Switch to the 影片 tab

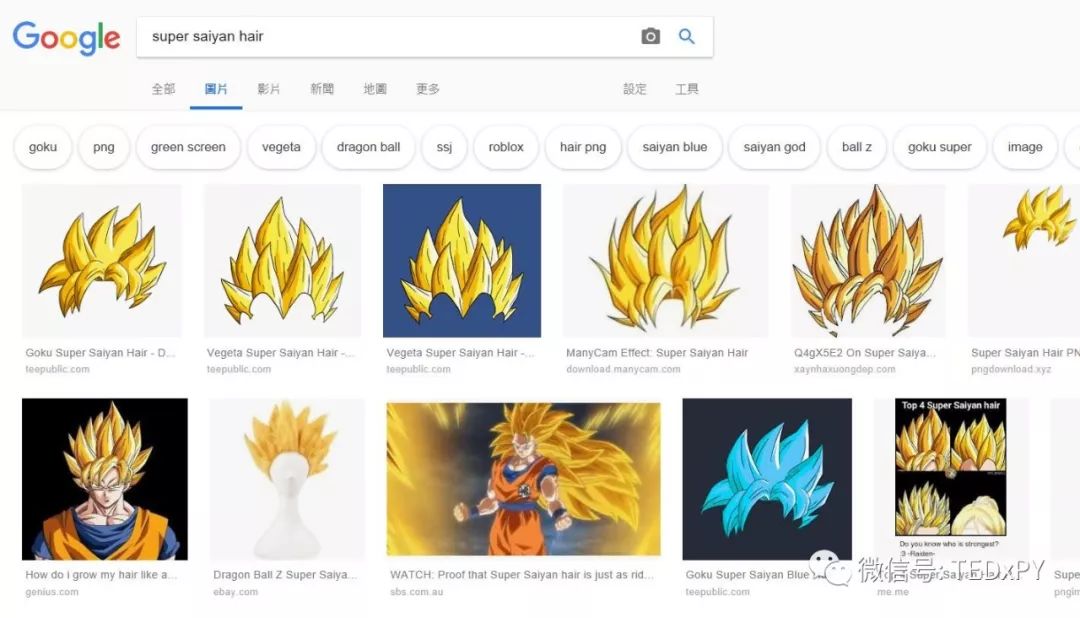[x=269, y=89]
